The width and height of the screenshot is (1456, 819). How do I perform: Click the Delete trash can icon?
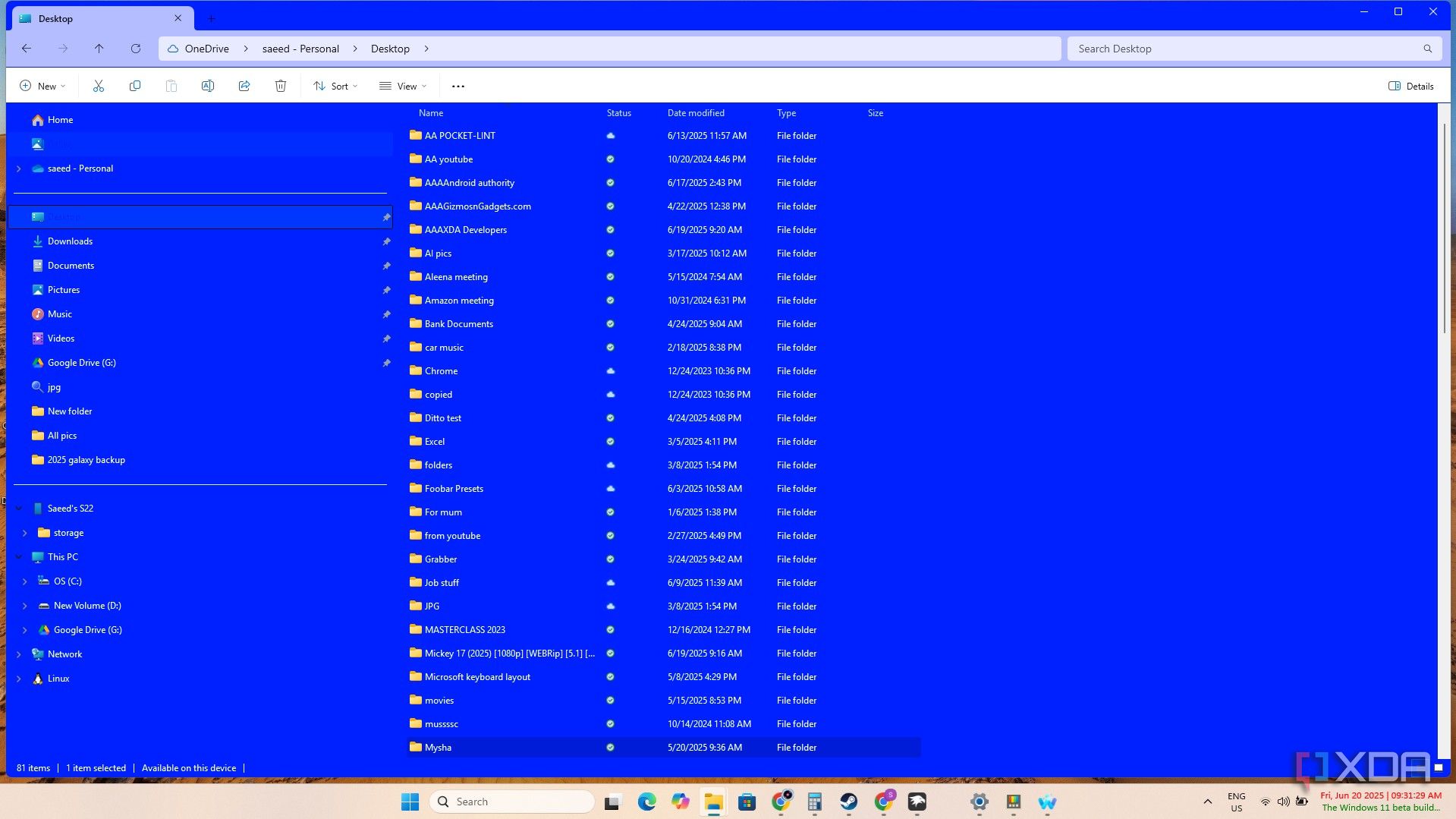coord(281,86)
